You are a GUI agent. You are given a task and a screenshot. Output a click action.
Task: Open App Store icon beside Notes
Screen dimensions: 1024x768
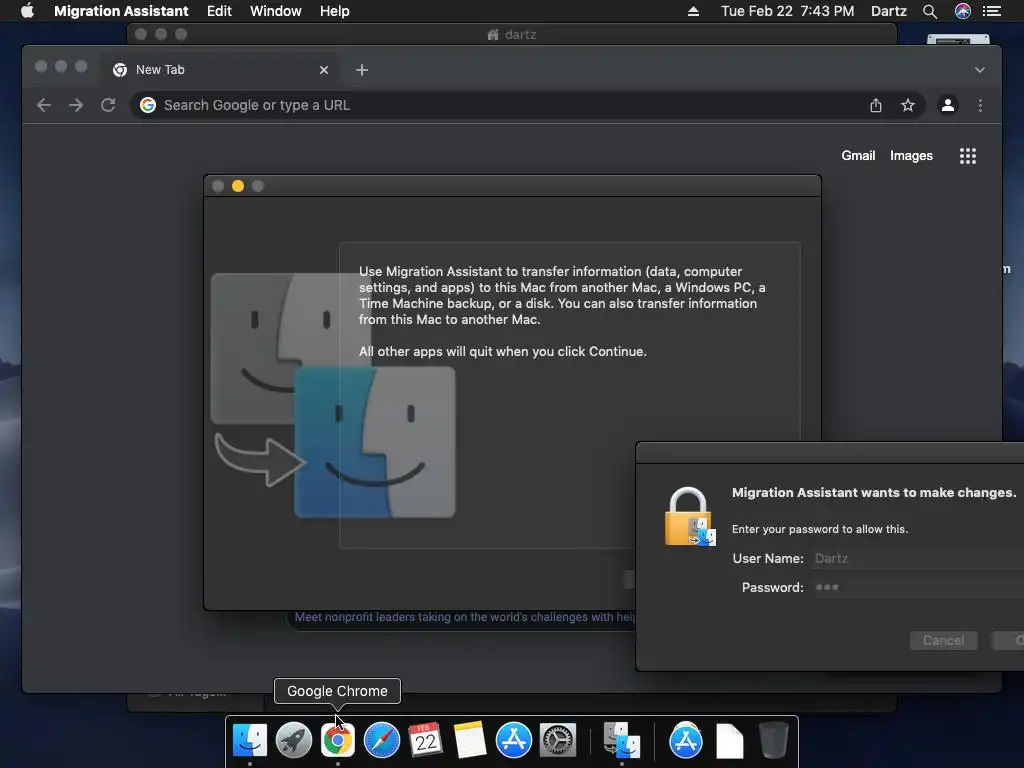pyautogui.click(x=513, y=741)
